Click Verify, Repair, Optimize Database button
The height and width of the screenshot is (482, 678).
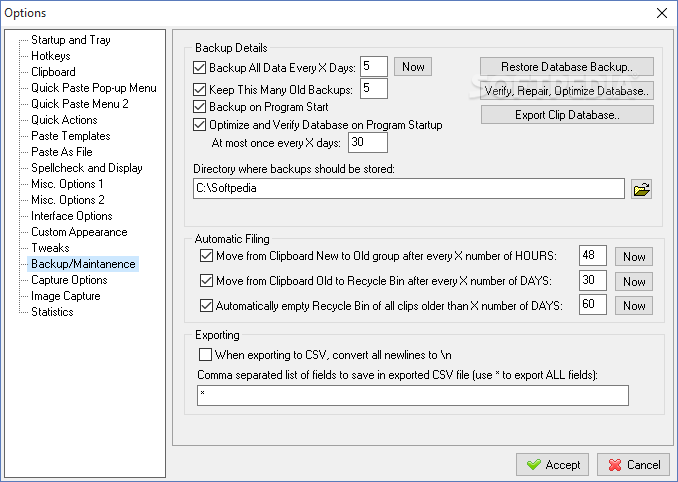point(567,91)
